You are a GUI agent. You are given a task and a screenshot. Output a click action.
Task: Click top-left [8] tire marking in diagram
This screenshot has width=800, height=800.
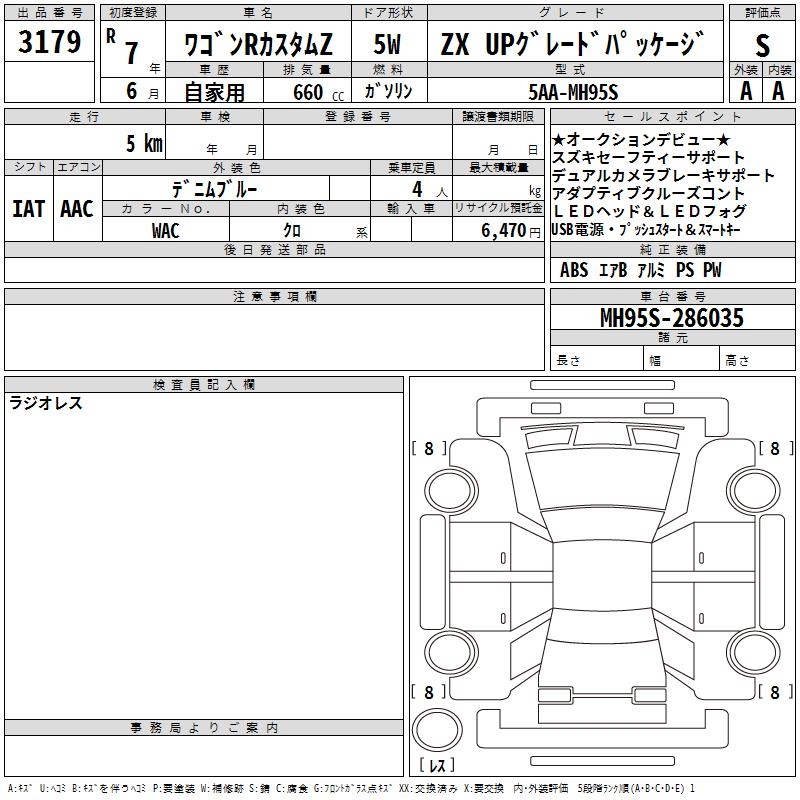(x=429, y=448)
